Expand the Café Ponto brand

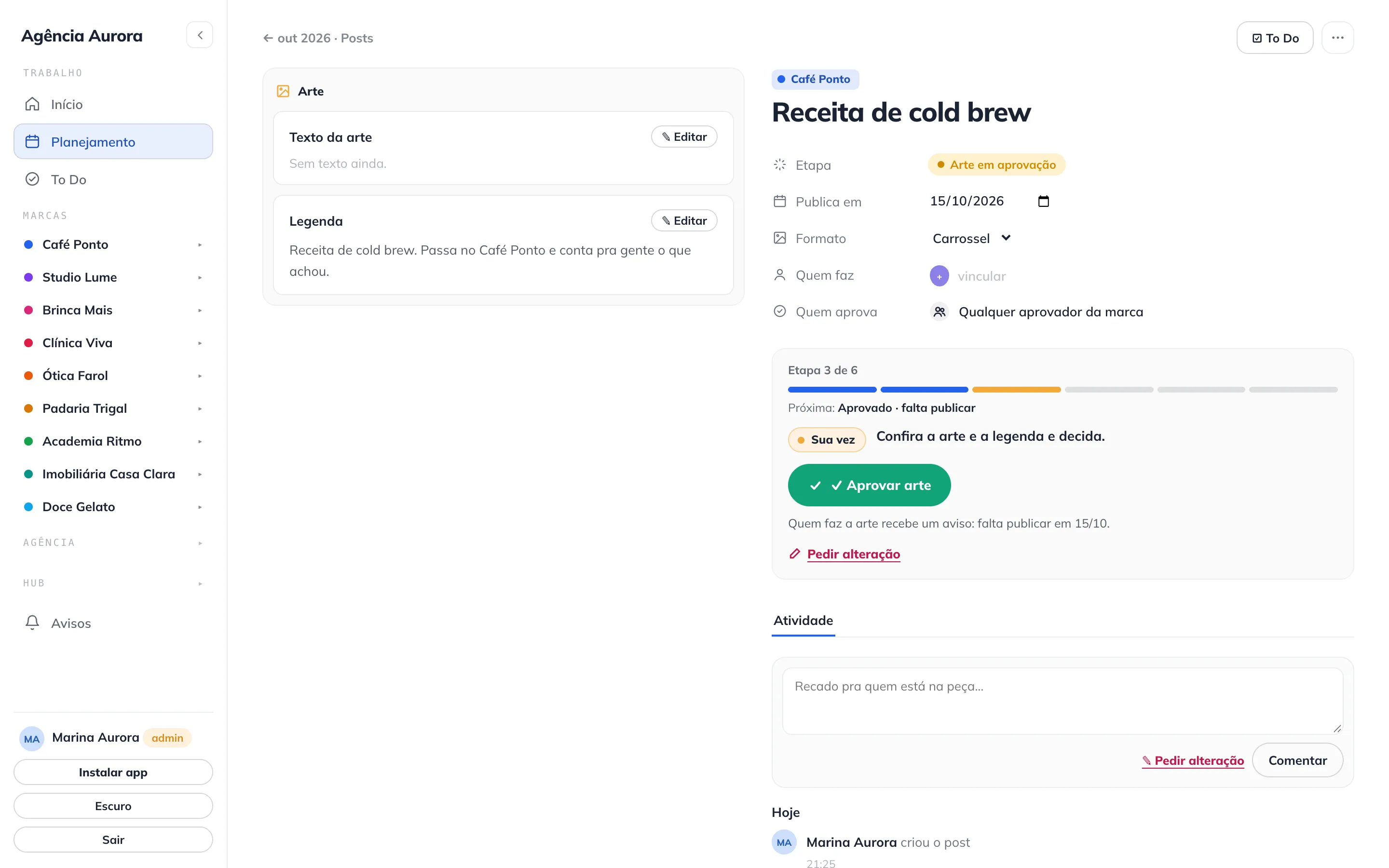pyautogui.click(x=200, y=245)
